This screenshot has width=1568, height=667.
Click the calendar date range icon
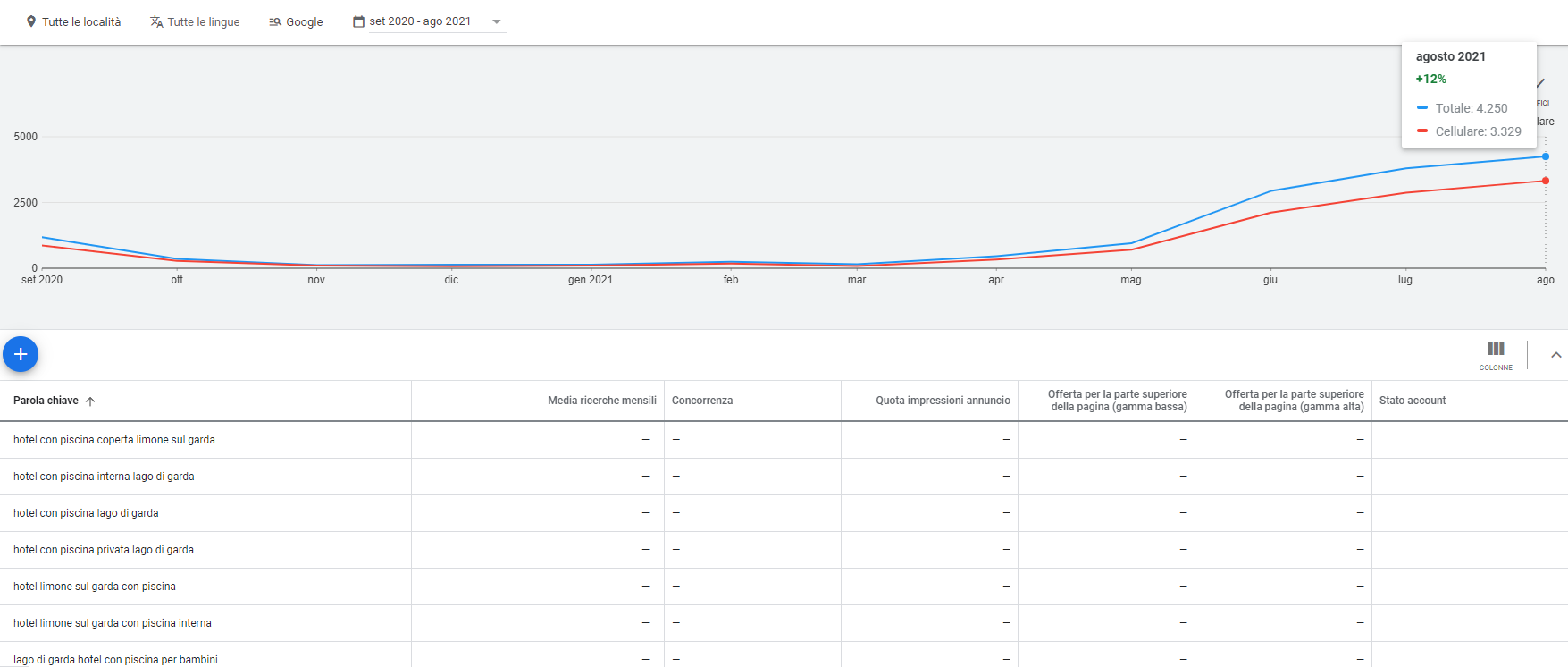(358, 21)
